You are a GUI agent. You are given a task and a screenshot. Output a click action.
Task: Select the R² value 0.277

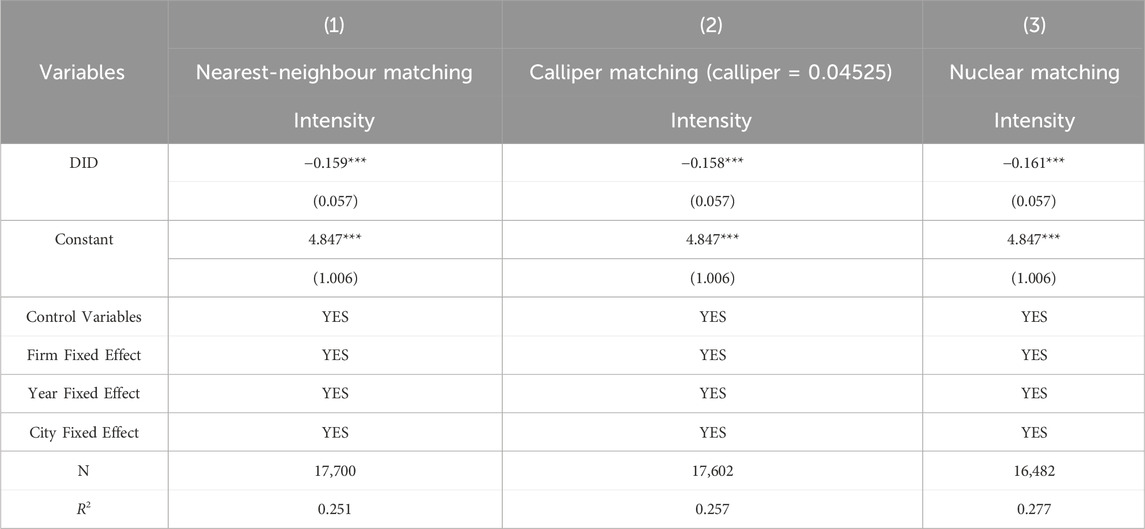(x=1034, y=510)
